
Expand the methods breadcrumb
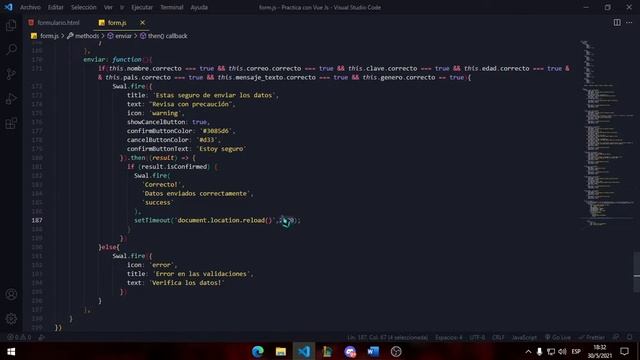coord(87,36)
